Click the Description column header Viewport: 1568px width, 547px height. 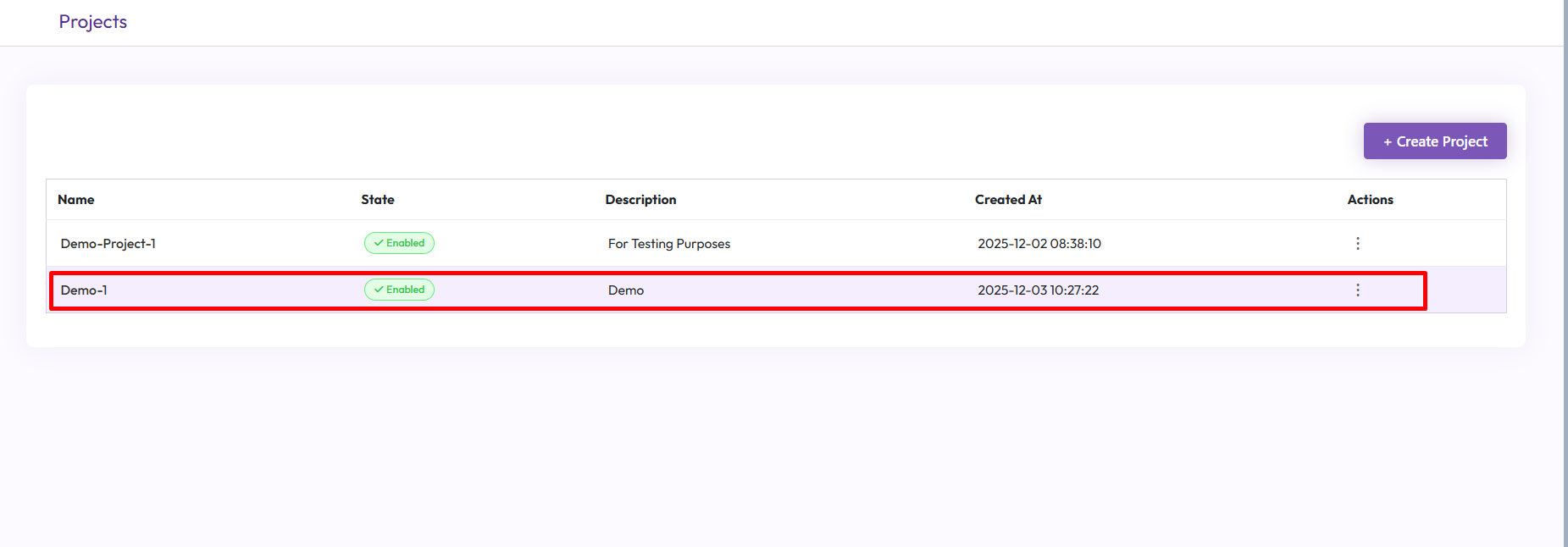point(640,200)
